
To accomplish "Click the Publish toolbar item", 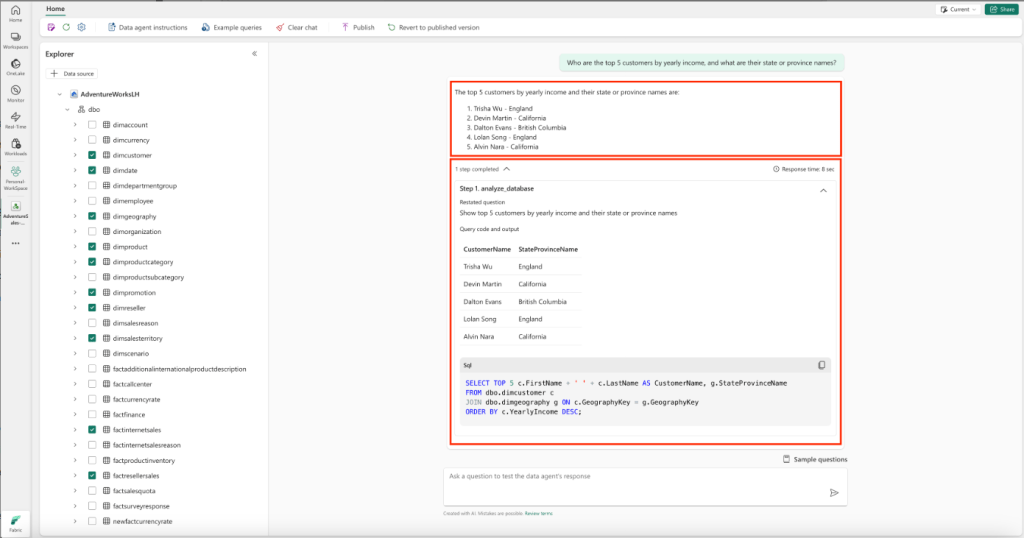I will point(358,27).
